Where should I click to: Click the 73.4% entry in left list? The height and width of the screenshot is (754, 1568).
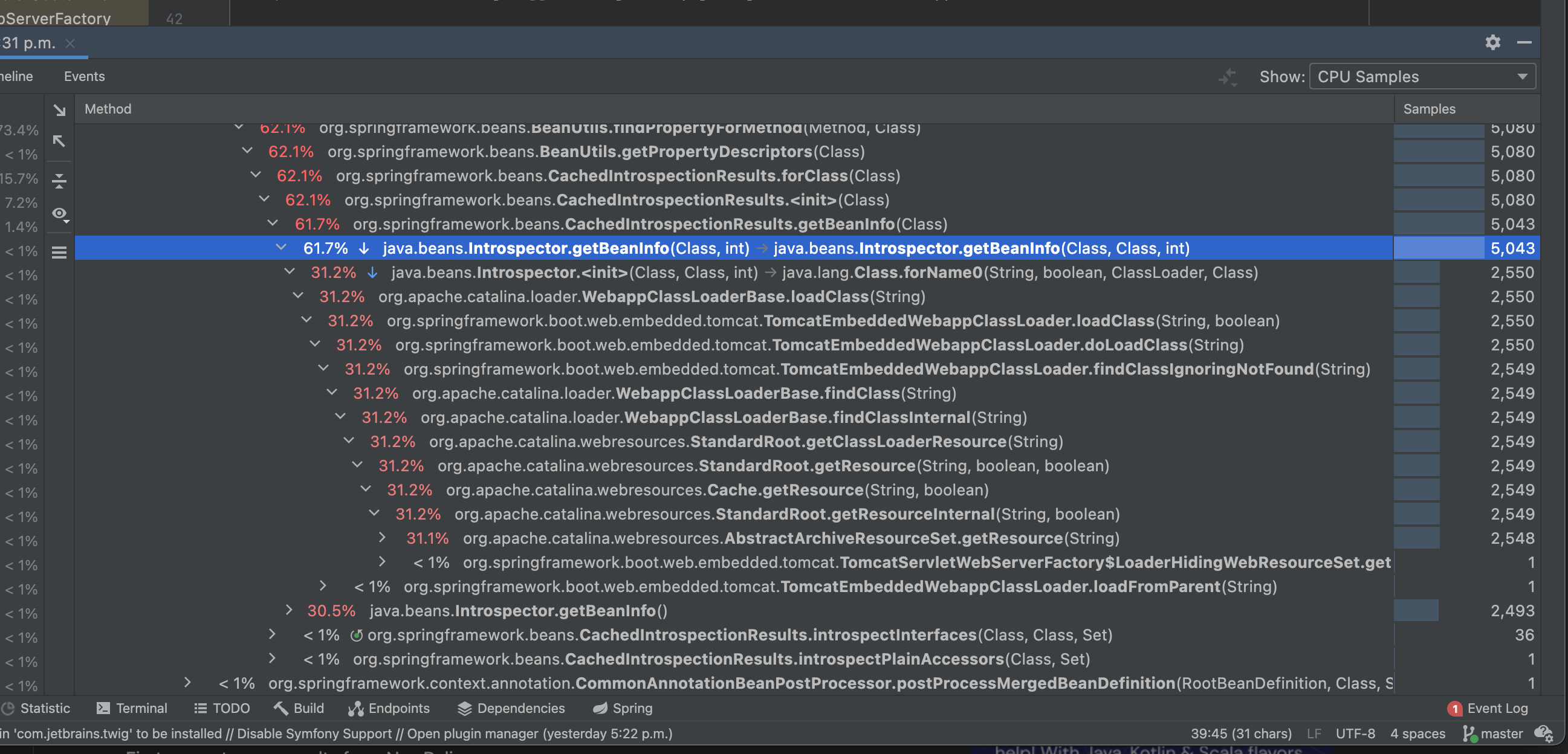pyautogui.click(x=19, y=130)
